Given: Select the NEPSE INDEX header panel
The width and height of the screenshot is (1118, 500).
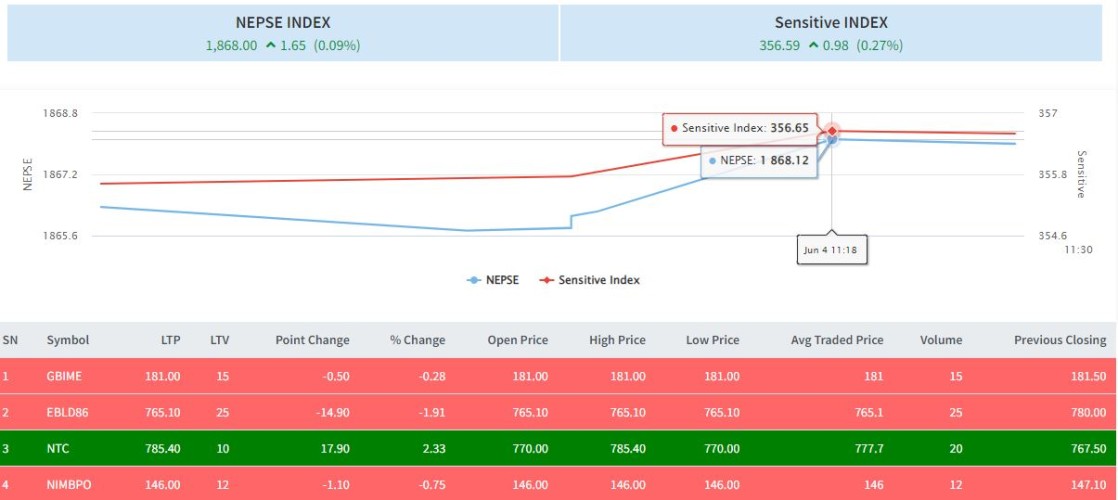Looking at the screenshot, I should tap(282, 34).
